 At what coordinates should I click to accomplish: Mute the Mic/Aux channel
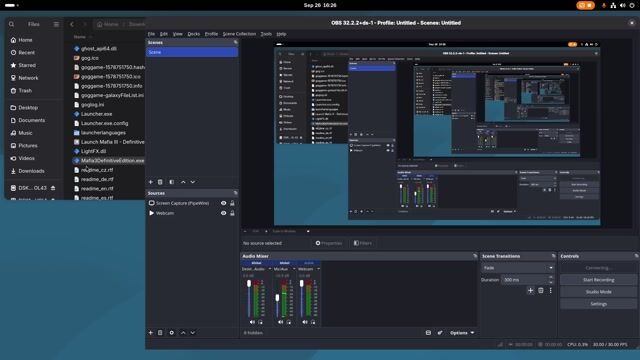(280, 322)
